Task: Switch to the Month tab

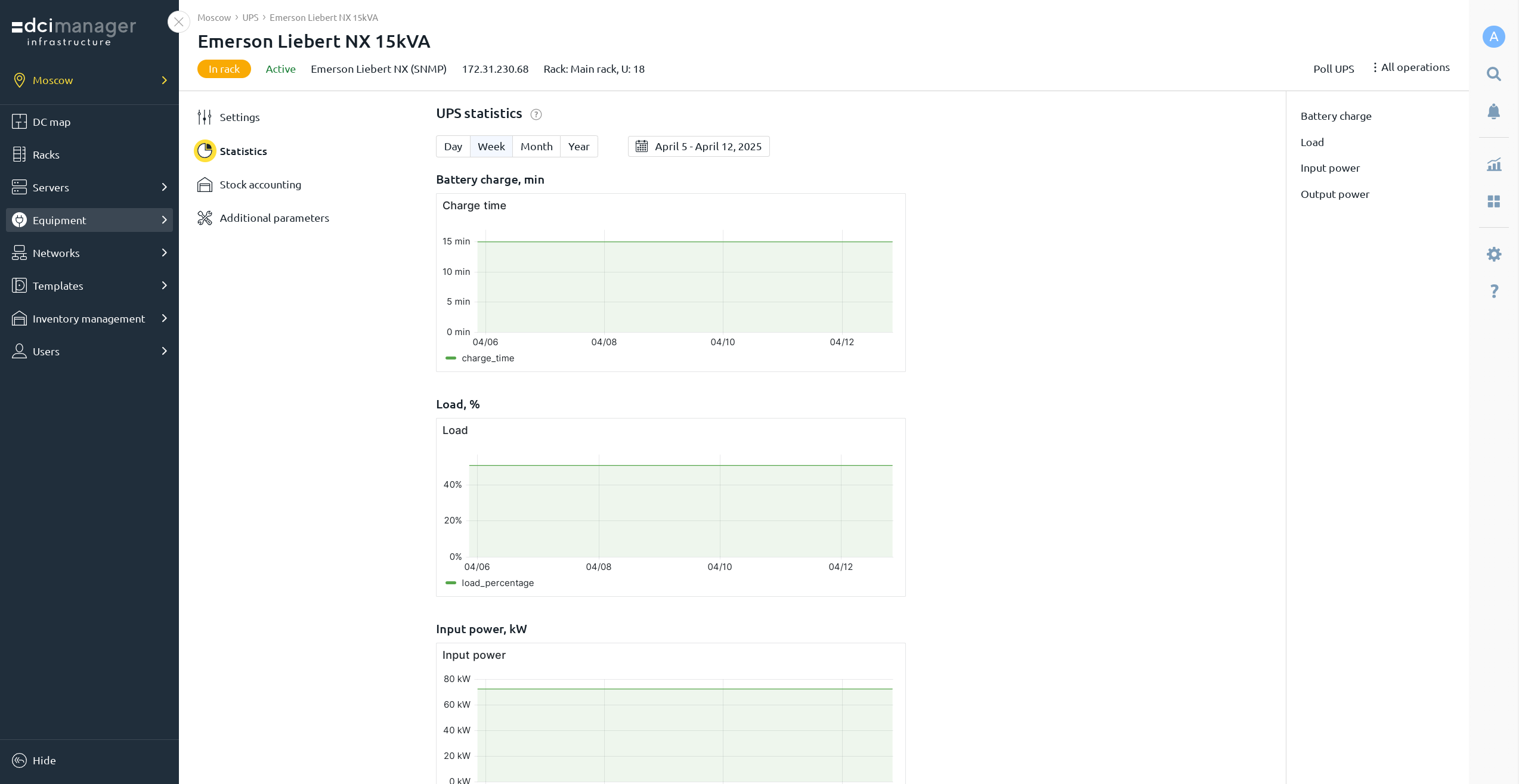Action: (536, 147)
